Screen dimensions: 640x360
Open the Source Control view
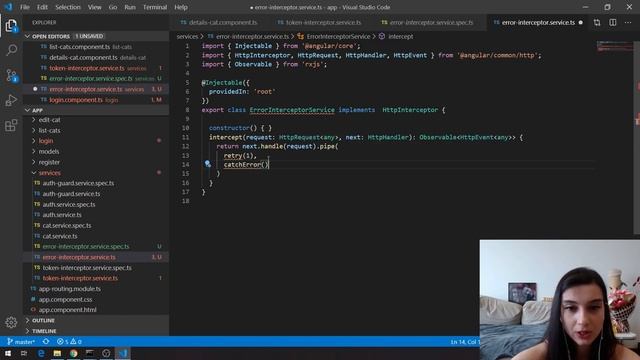point(11,76)
